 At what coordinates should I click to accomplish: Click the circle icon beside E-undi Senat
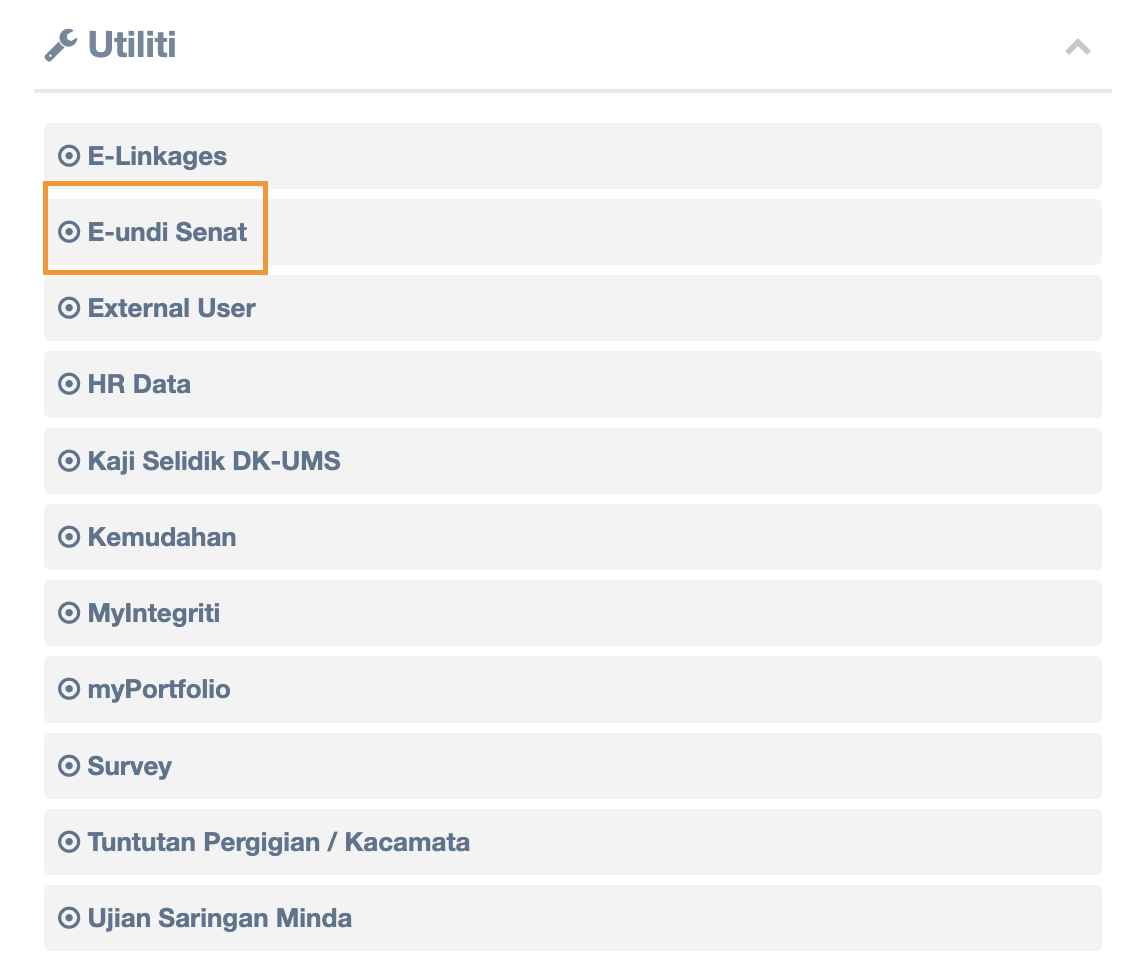coord(69,232)
